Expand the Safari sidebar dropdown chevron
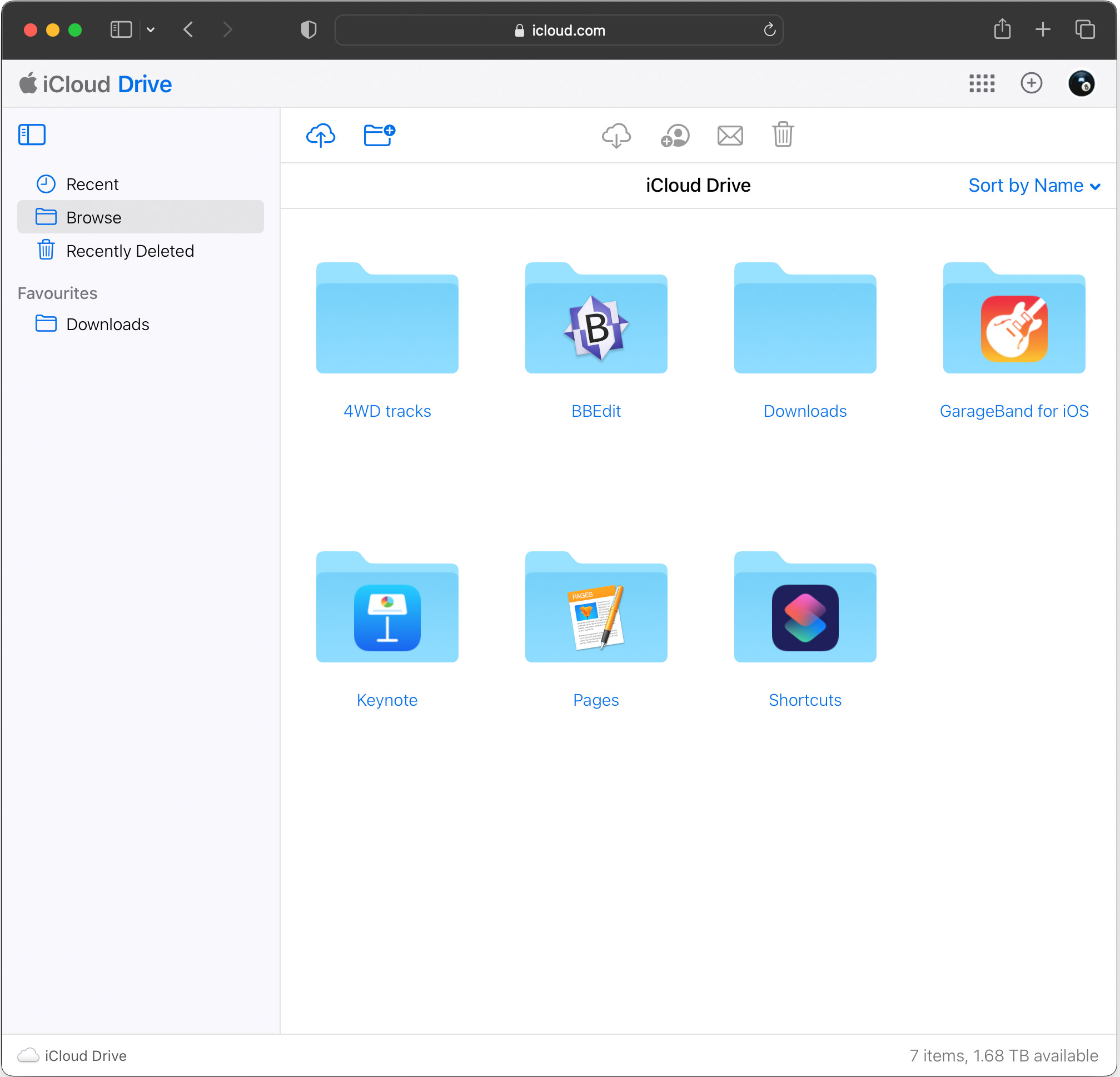Image resolution: width=1120 pixels, height=1077 pixels. pos(151,29)
